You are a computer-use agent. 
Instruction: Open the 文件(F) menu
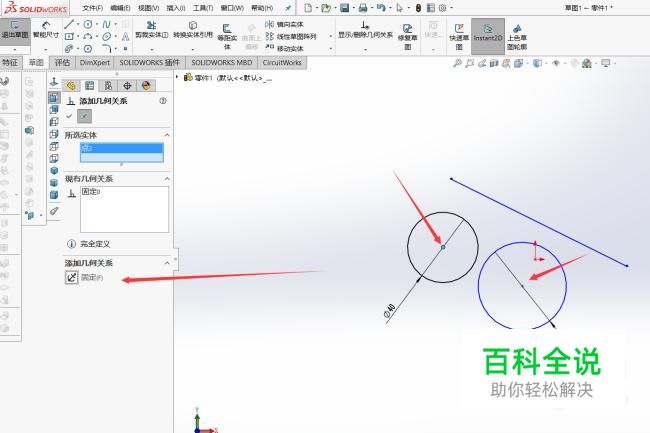(93, 8)
